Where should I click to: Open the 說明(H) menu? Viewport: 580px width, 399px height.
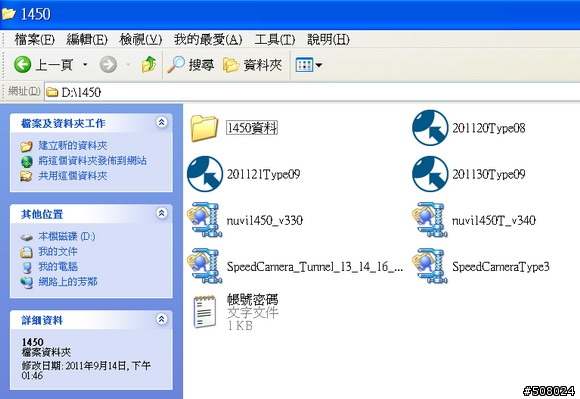(328, 39)
